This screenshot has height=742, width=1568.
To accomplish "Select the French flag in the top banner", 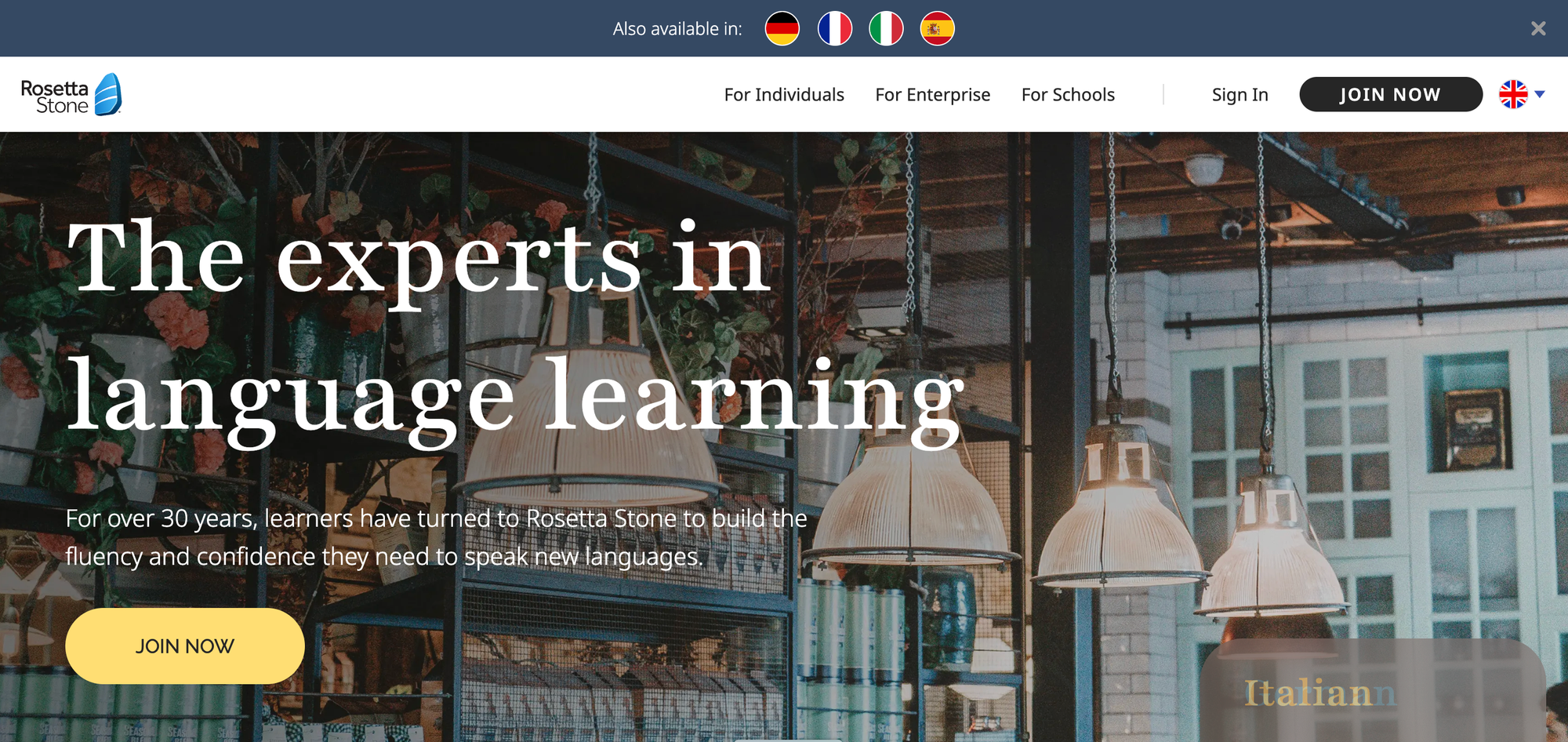I will click(x=834, y=29).
